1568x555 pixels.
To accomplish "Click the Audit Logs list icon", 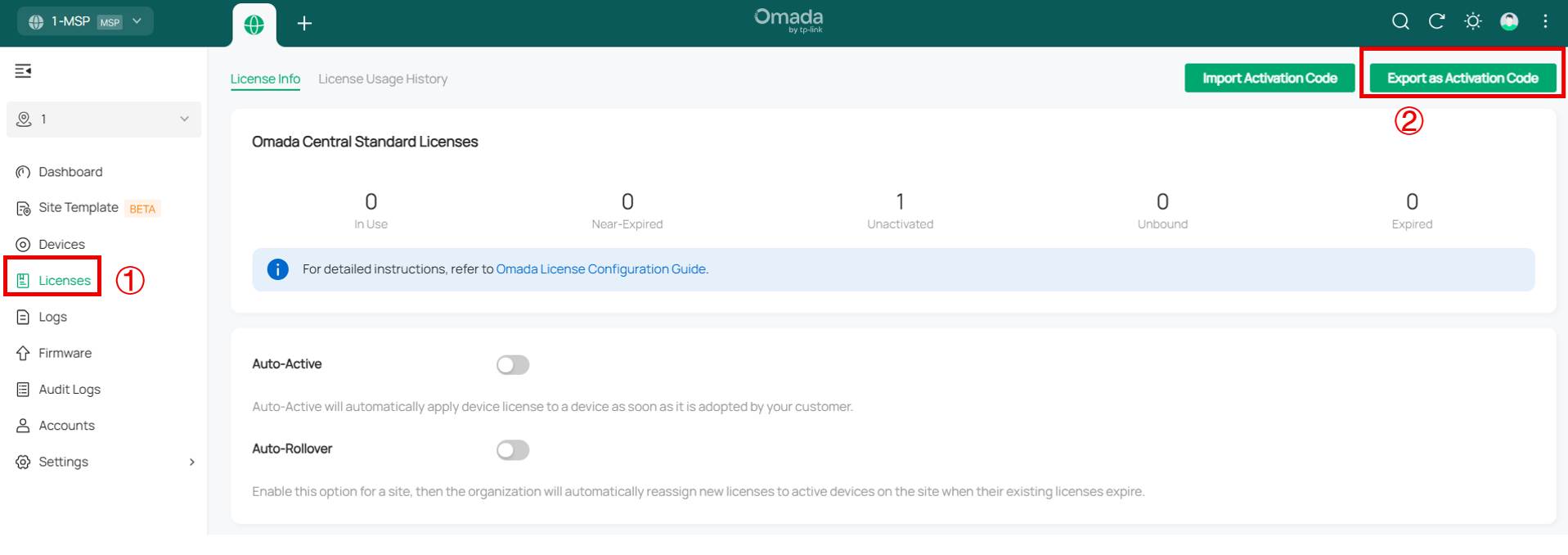I will click(23, 390).
